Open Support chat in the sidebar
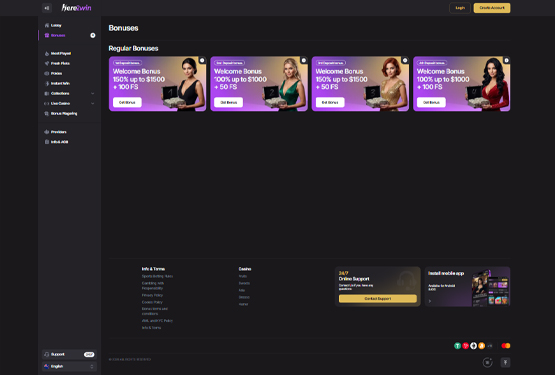555x375 pixels. (x=69, y=354)
